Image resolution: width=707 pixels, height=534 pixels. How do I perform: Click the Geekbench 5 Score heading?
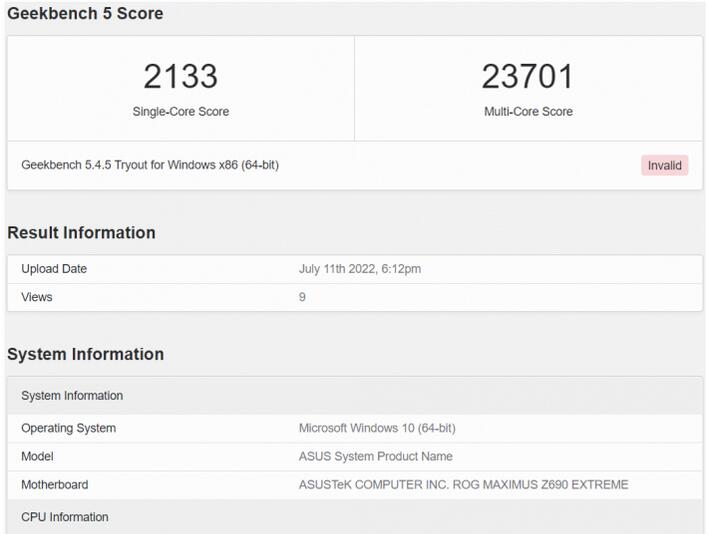pos(85,14)
